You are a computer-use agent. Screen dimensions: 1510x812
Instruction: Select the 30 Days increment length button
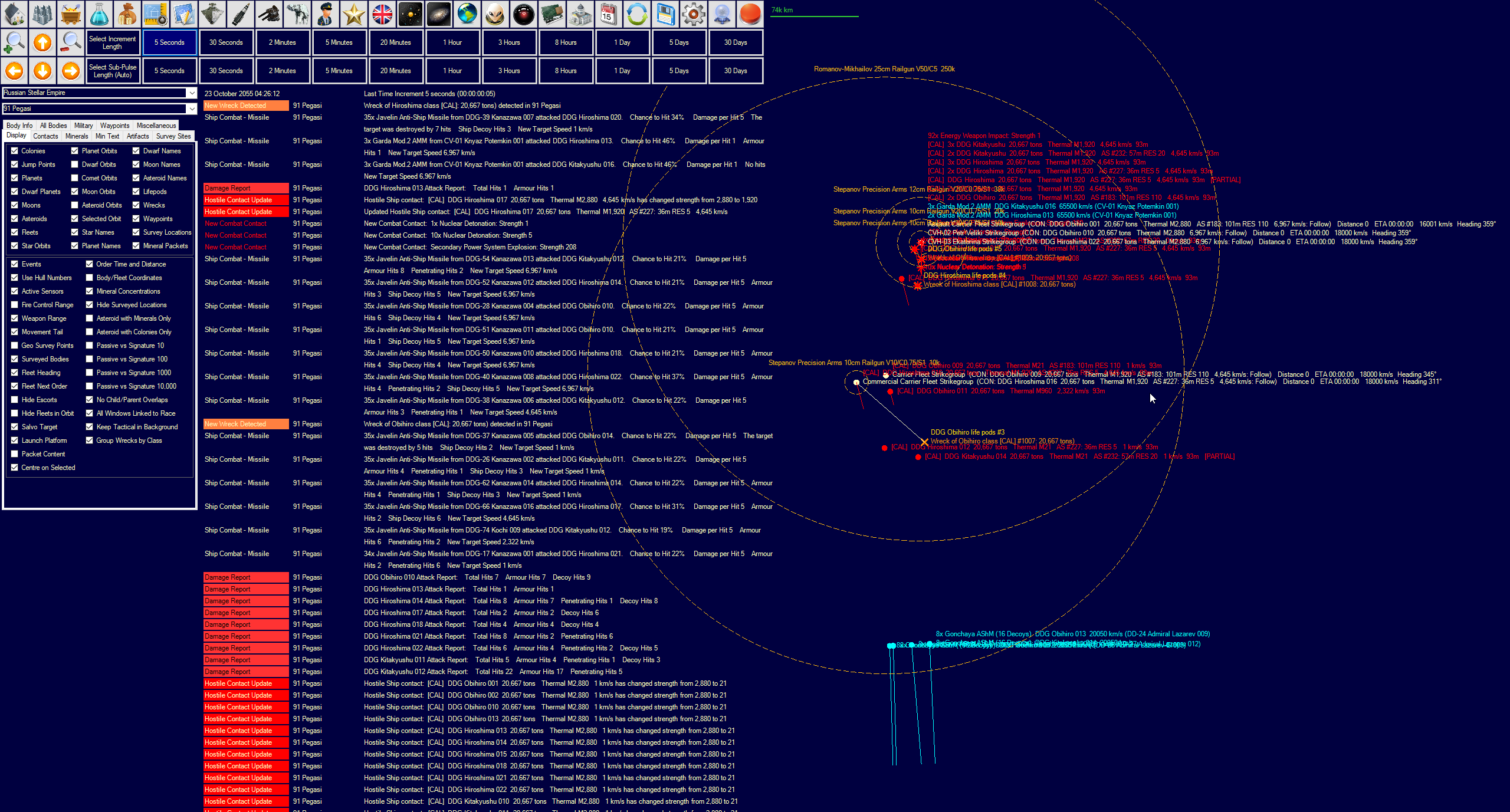pos(736,42)
